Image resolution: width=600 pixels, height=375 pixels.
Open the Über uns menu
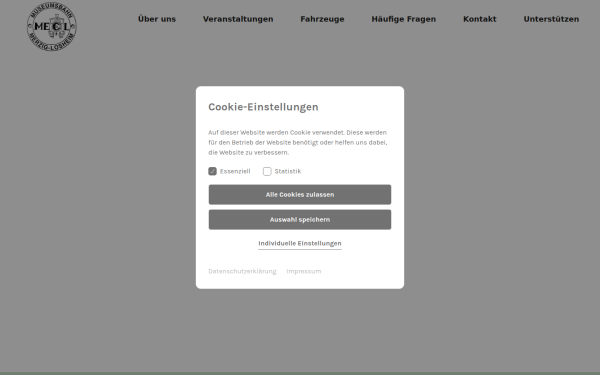click(157, 19)
